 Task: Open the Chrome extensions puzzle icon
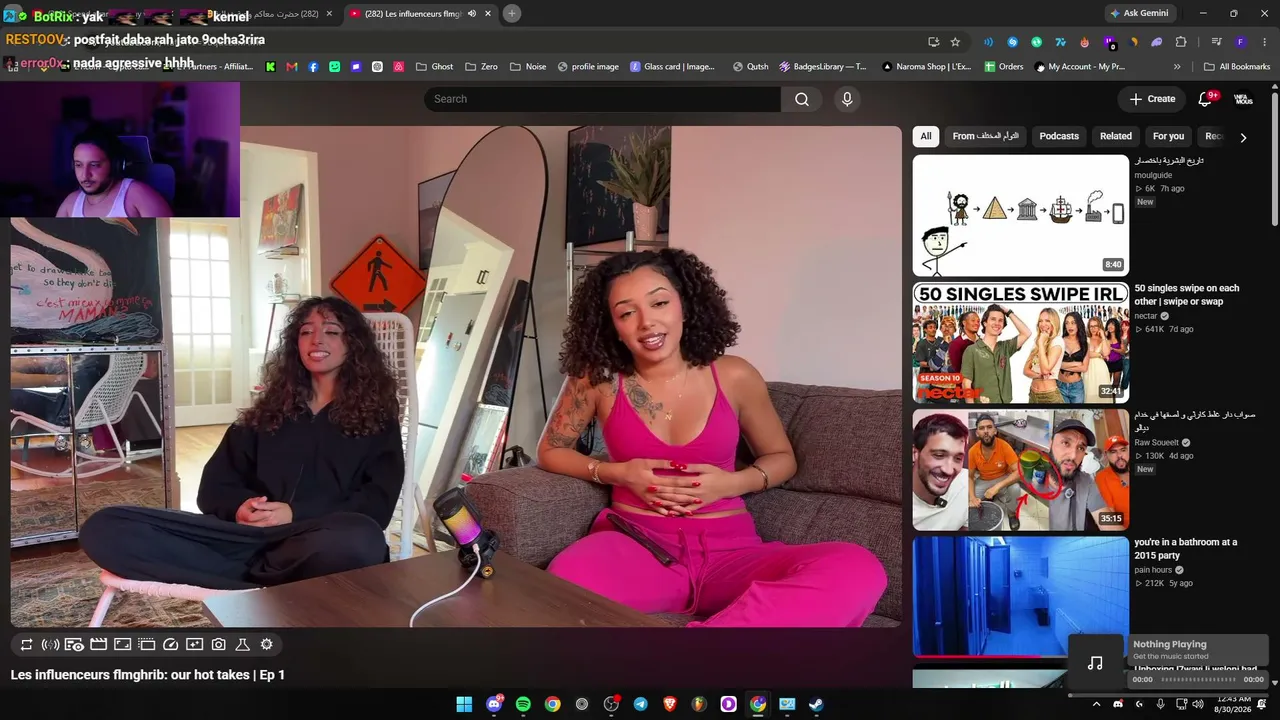[1181, 42]
